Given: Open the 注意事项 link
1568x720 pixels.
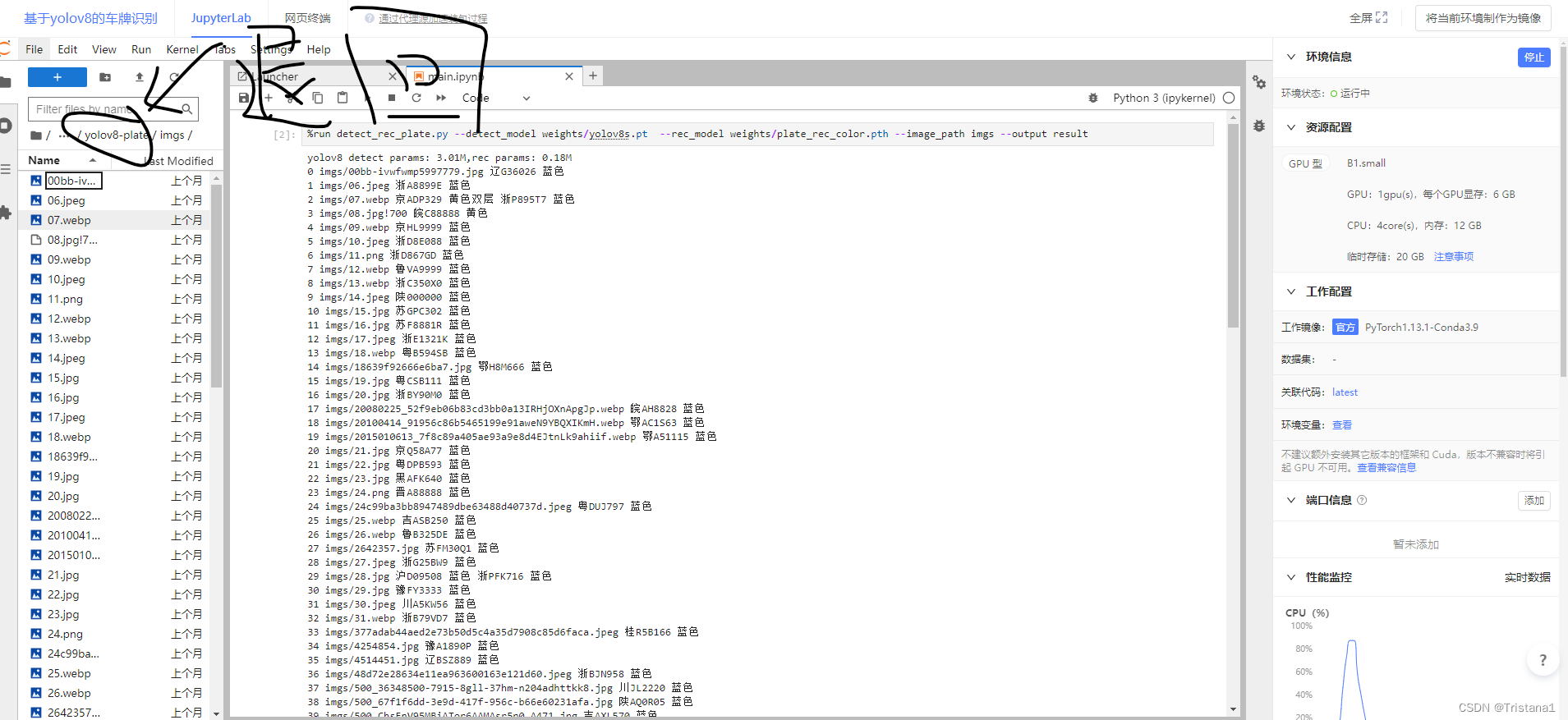Looking at the screenshot, I should point(1453,257).
